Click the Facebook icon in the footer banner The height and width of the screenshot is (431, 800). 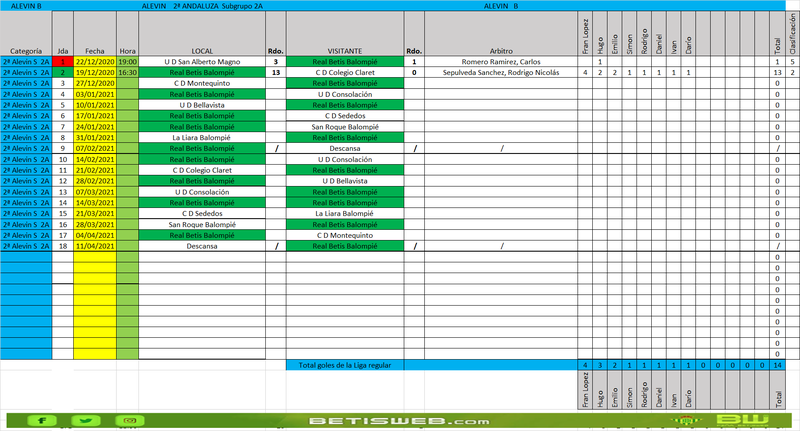click(42, 421)
